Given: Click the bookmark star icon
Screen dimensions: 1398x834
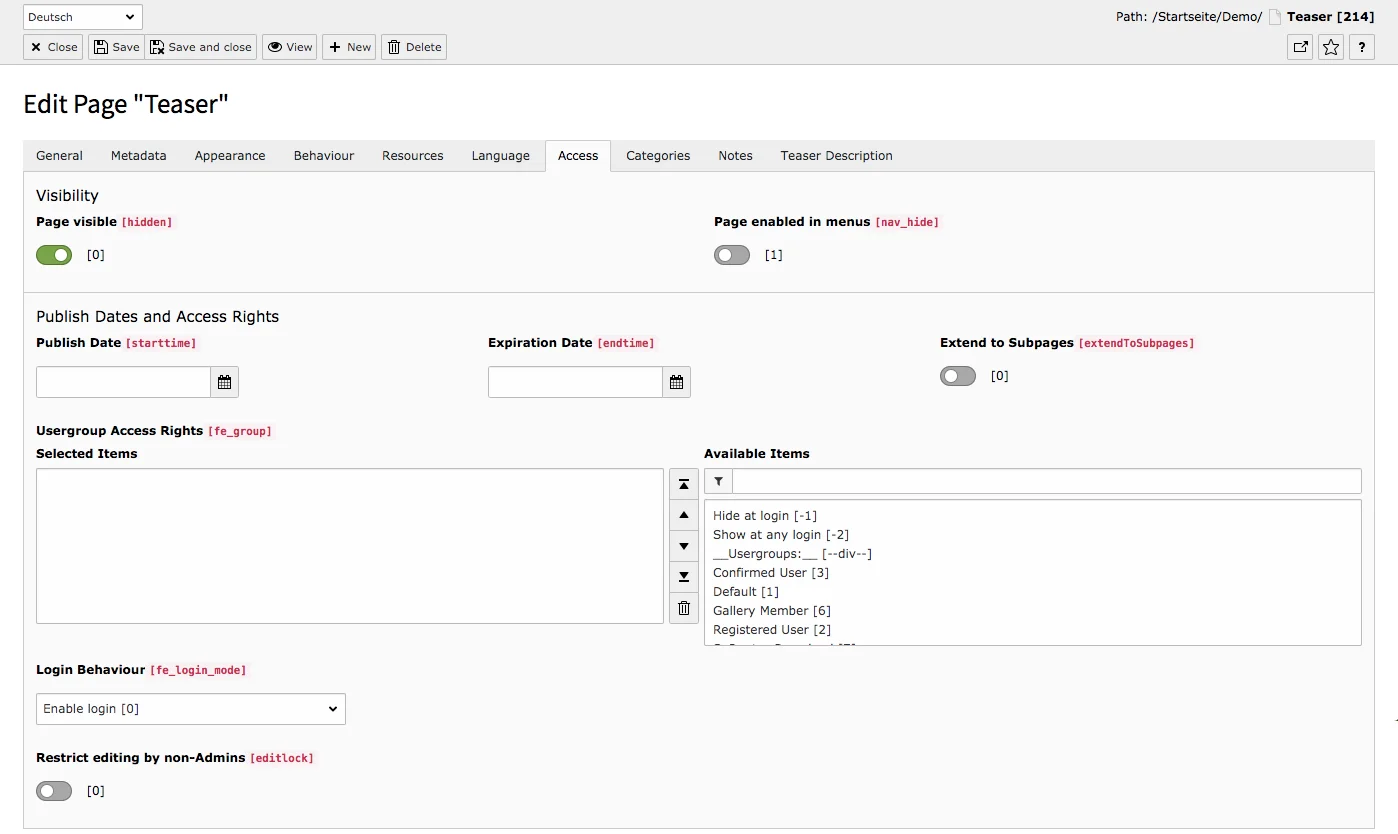Looking at the screenshot, I should pos(1330,47).
